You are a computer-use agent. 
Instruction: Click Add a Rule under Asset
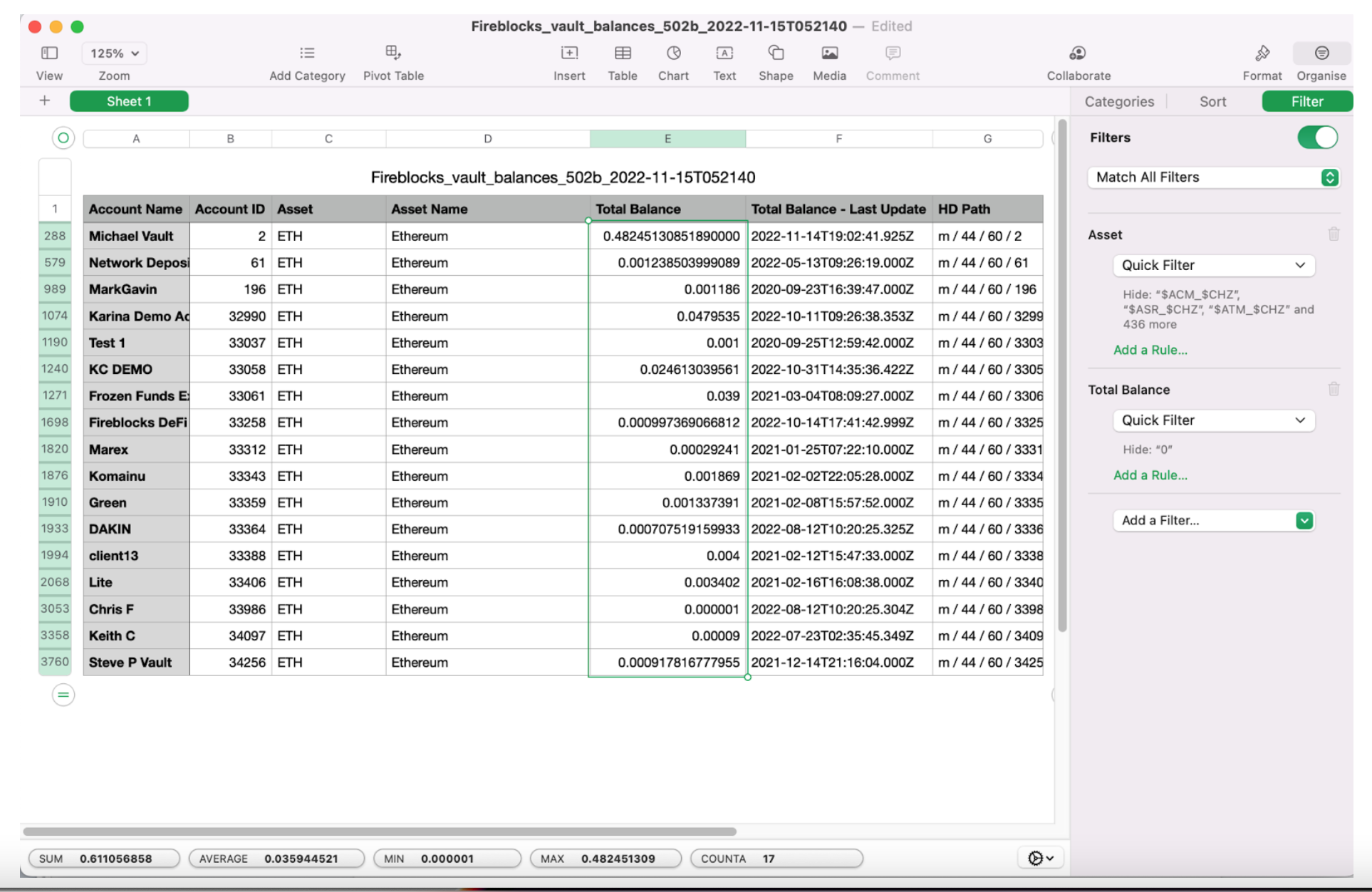1150,350
